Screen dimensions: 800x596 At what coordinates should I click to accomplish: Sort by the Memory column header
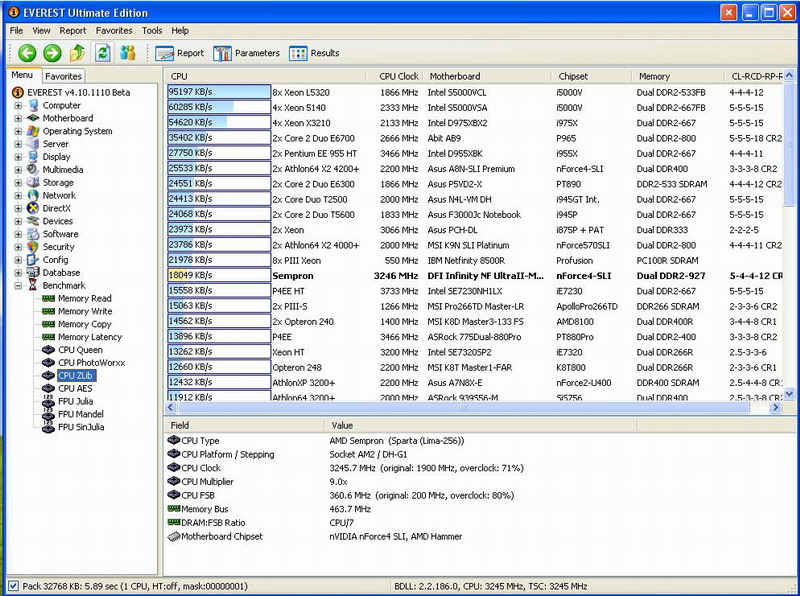(x=678, y=76)
